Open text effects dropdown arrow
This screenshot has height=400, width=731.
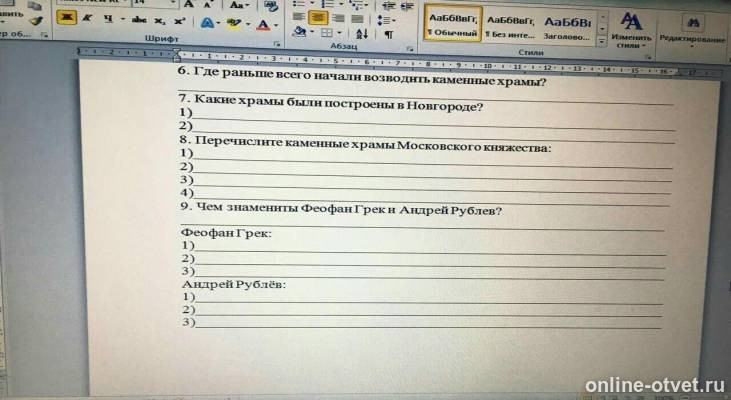pyautogui.click(x=219, y=23)
